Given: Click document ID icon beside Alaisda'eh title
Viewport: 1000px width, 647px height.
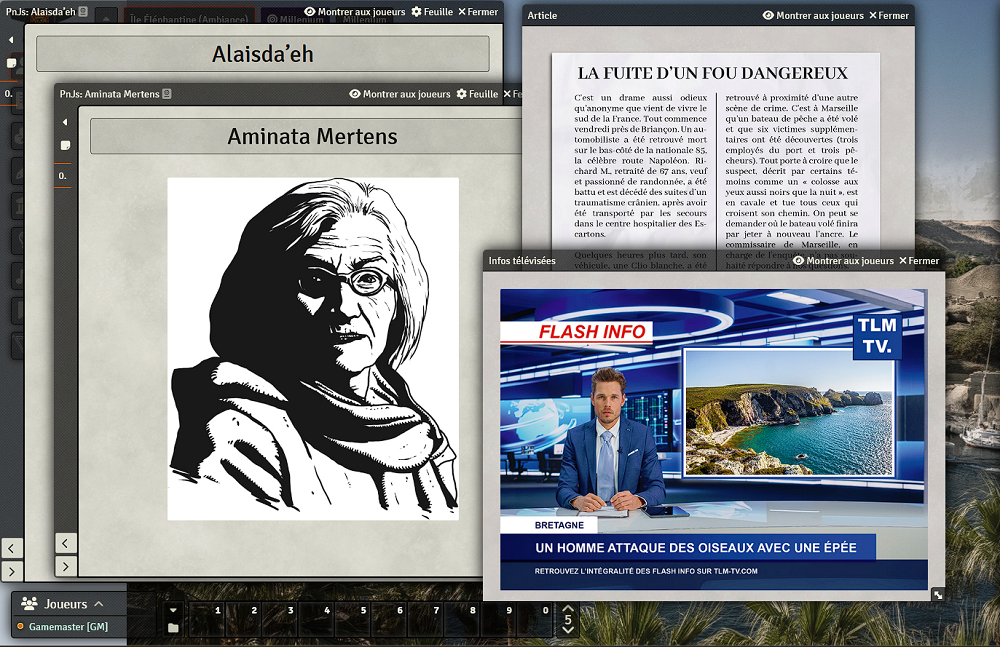Looking at the screenshot, I should click(x=83, y=12).
